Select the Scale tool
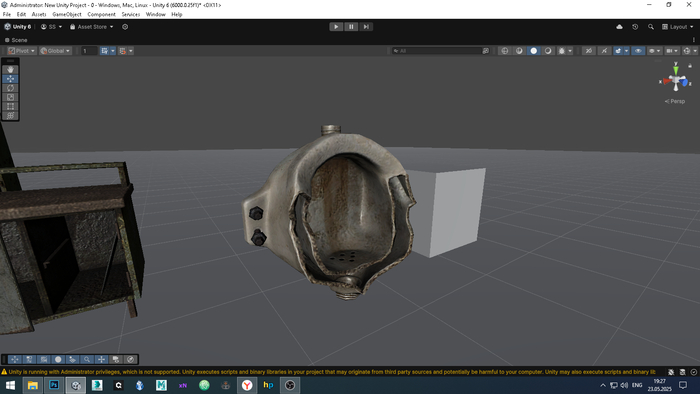700x394 pixels. point(10,97)
